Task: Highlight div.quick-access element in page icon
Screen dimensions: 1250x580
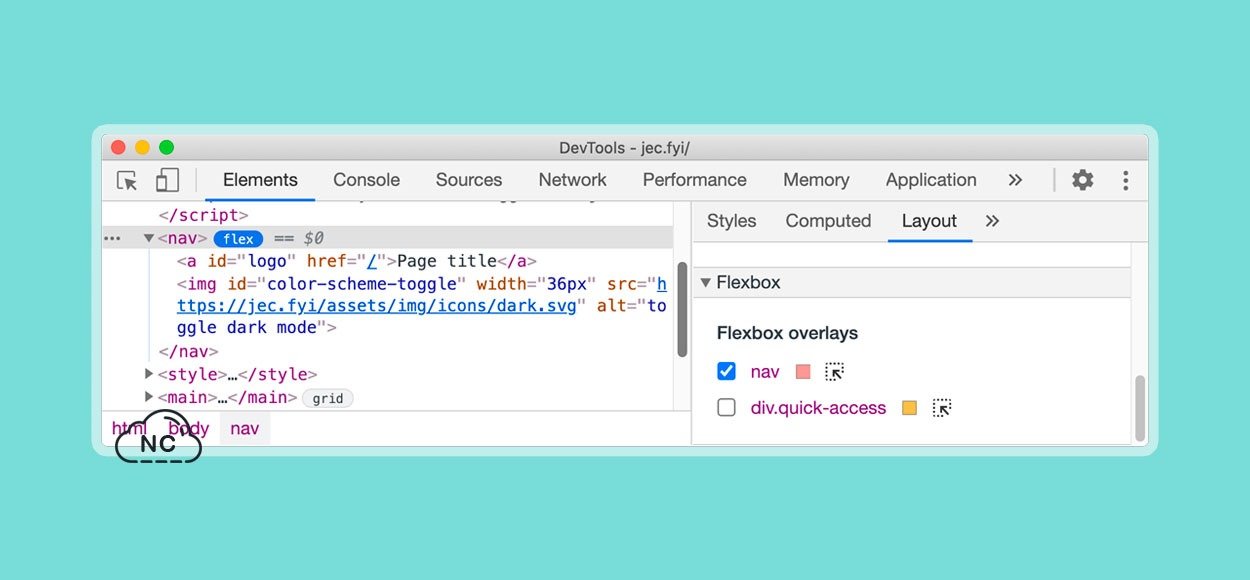Action: point(942,408)
